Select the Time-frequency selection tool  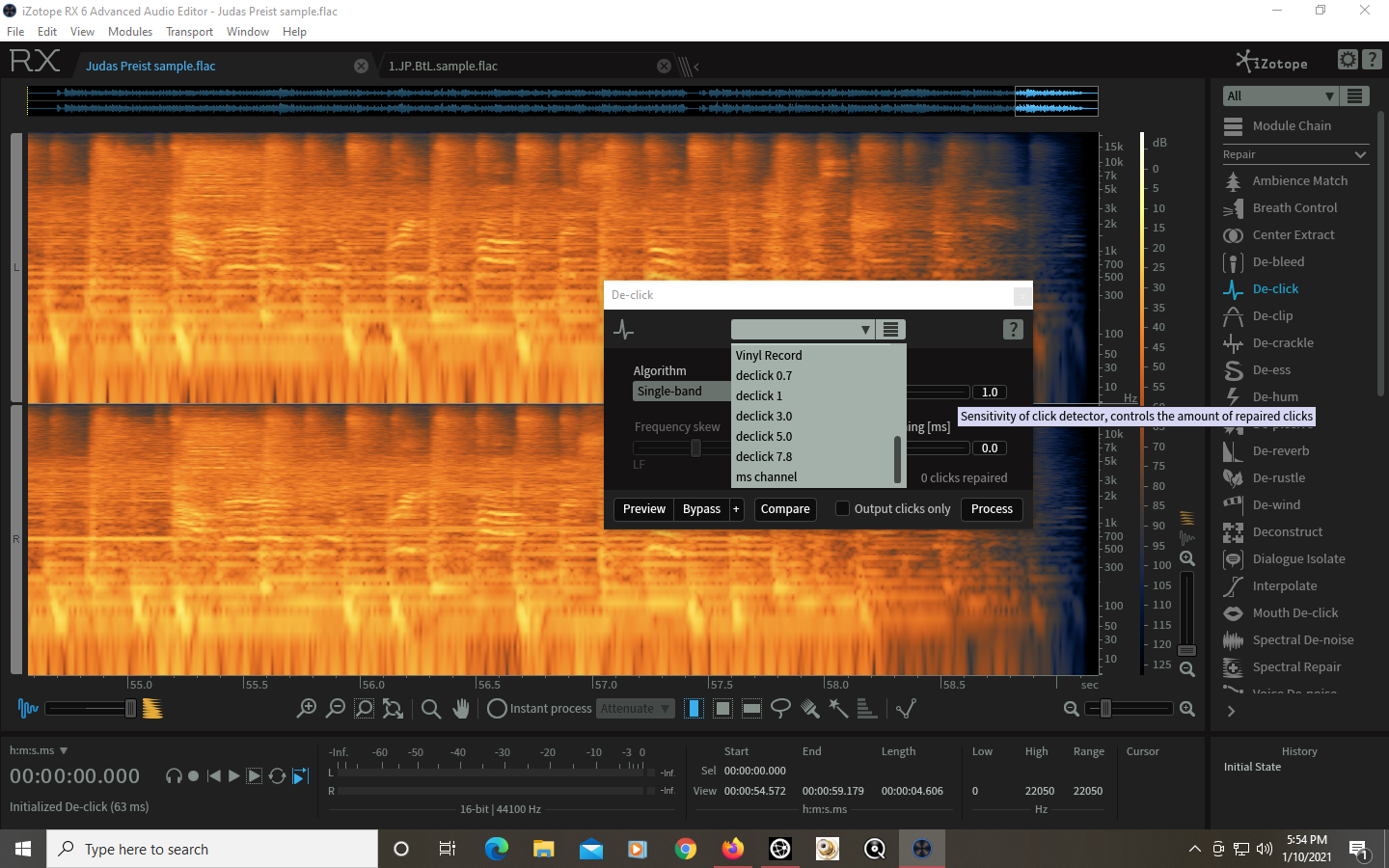(x=722, y=709)
